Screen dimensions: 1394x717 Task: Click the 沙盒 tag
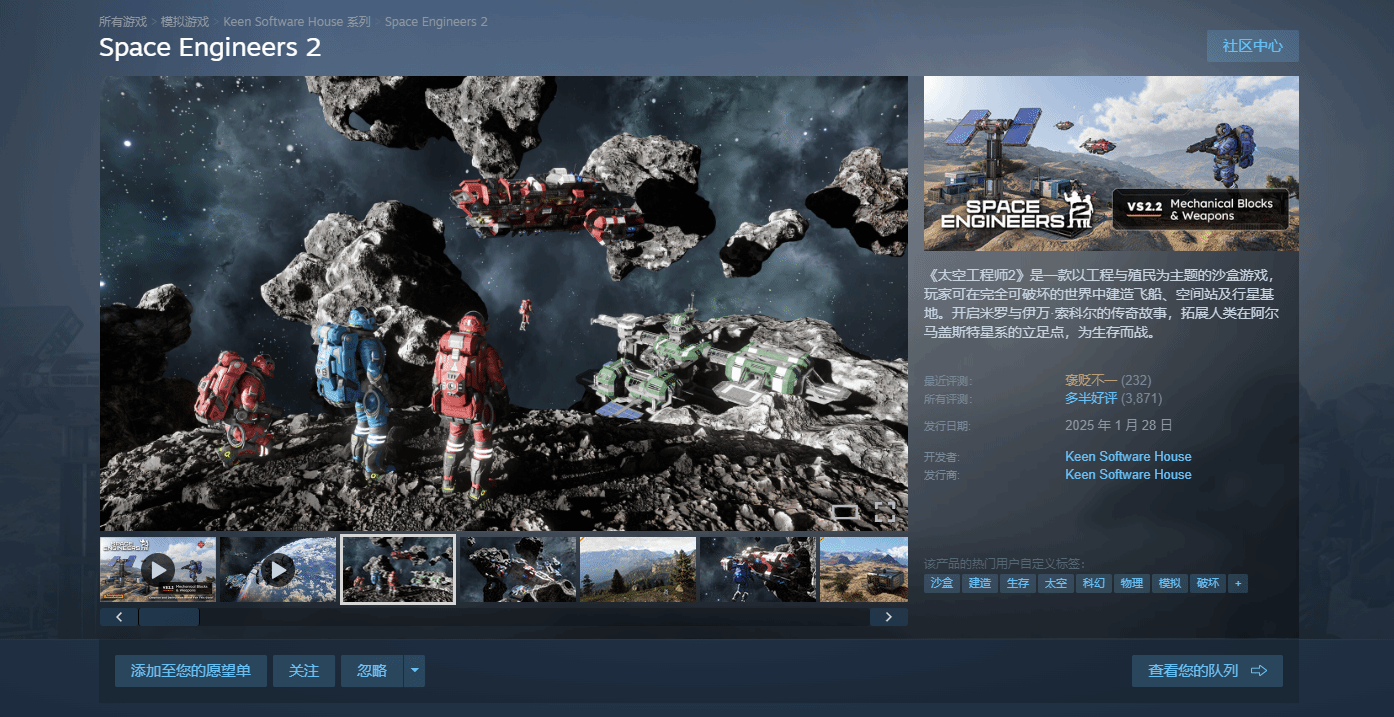click(941, 583)
